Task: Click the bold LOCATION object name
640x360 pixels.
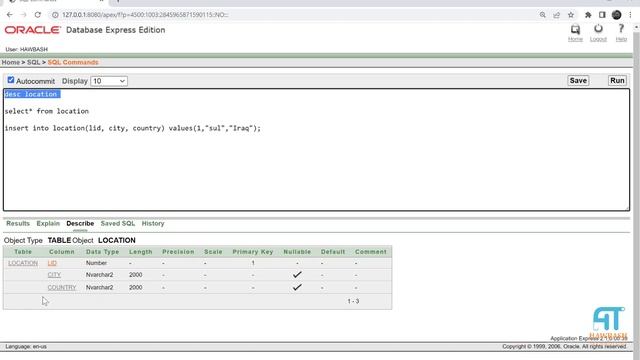Action: pos(117,240)
